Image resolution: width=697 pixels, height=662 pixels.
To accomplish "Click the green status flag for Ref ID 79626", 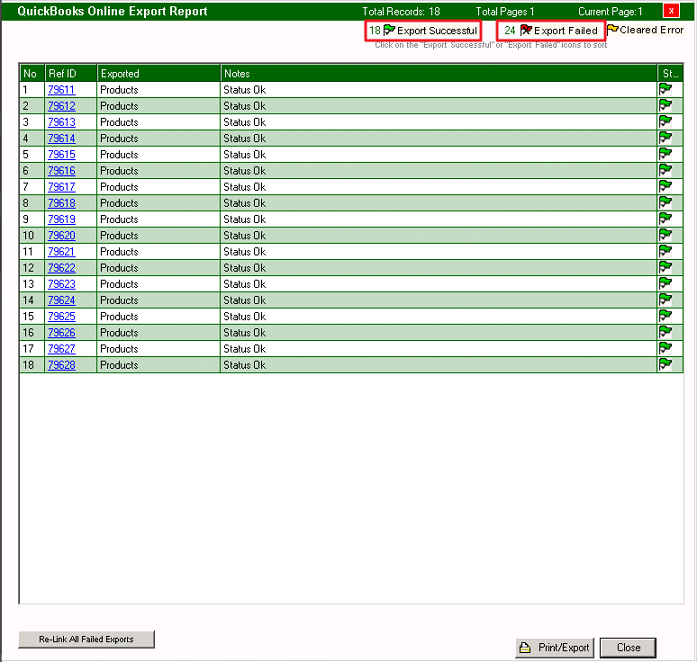I will 665,332.
